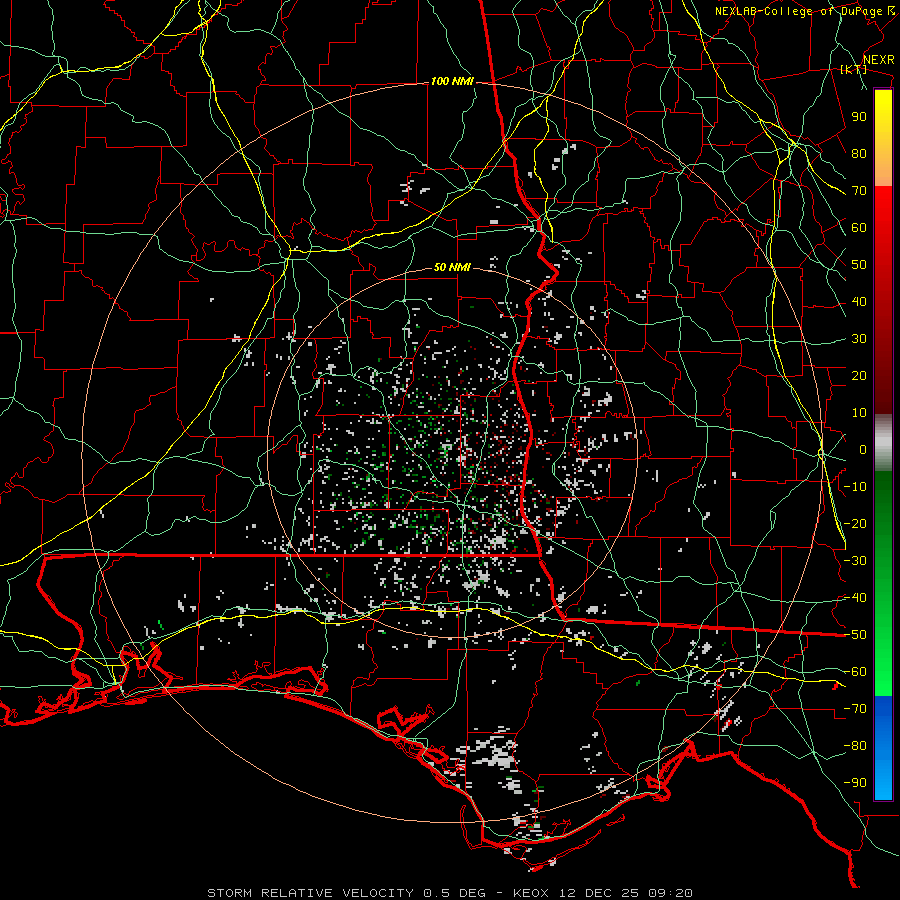900x900 pixels.
Task: Select the 10 value on velocity scale
Action: tap(859, 413)
